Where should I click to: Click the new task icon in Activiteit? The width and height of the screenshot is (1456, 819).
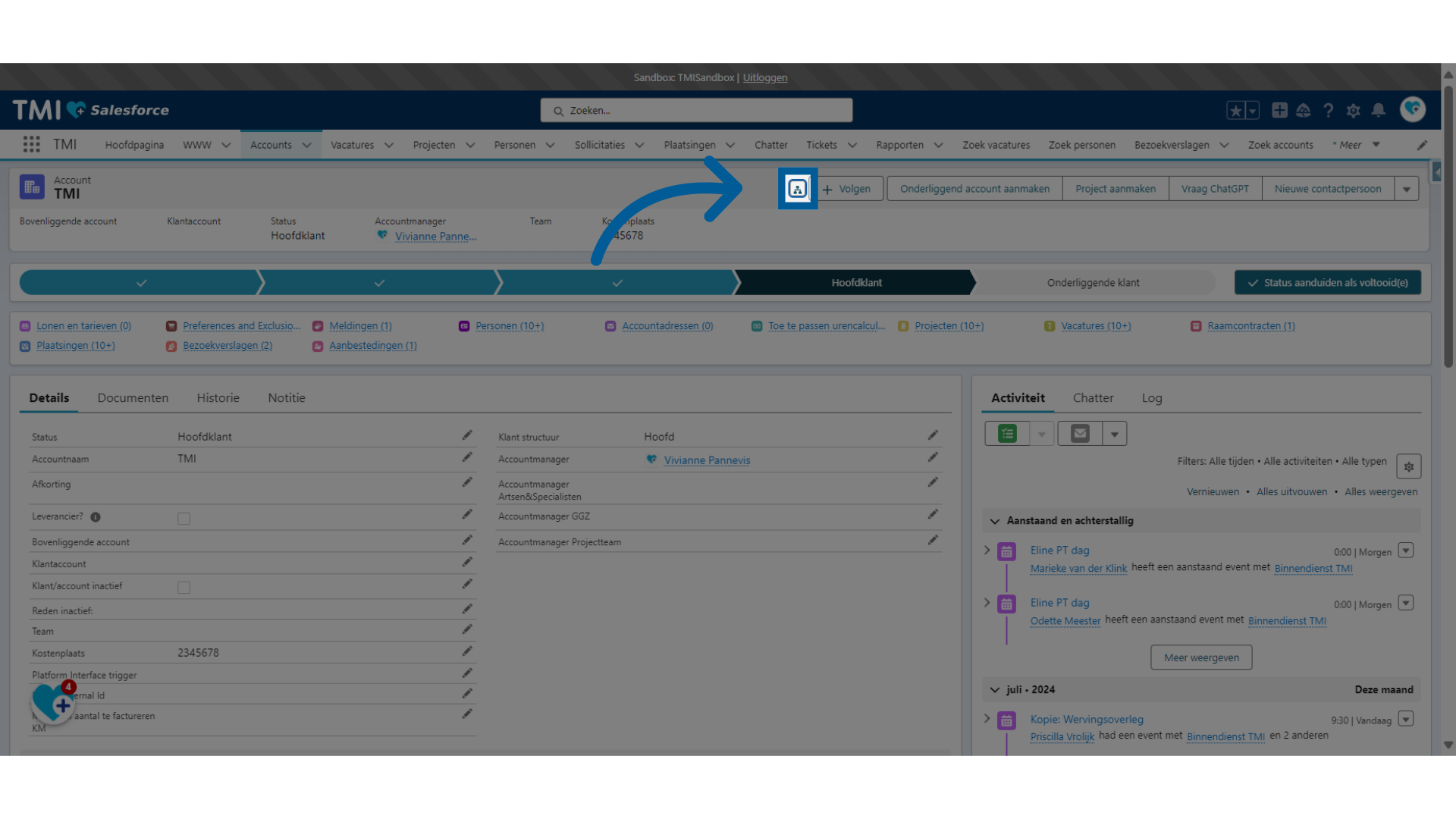(1007, 434)
